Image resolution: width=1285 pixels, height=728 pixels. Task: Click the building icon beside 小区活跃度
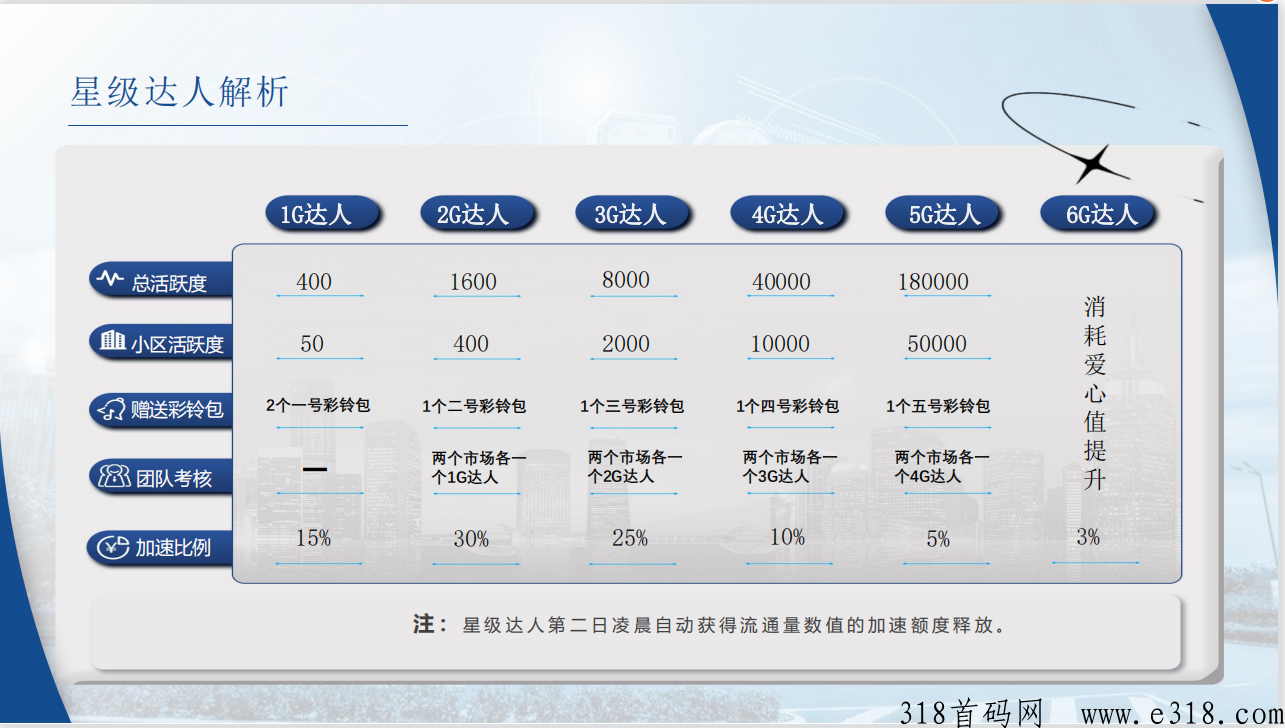click(112, 342)
